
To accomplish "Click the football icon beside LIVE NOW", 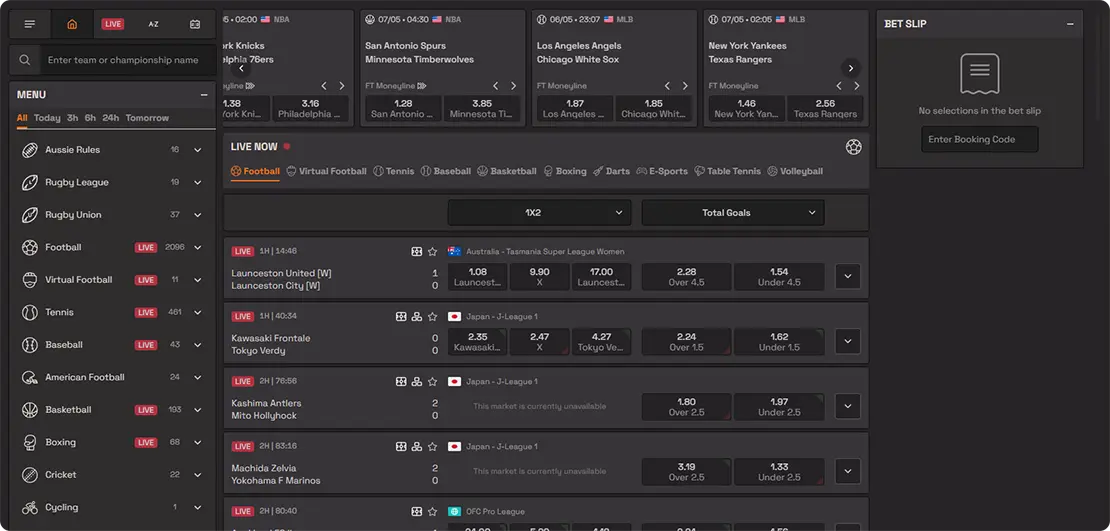I will tap(854, 147).
